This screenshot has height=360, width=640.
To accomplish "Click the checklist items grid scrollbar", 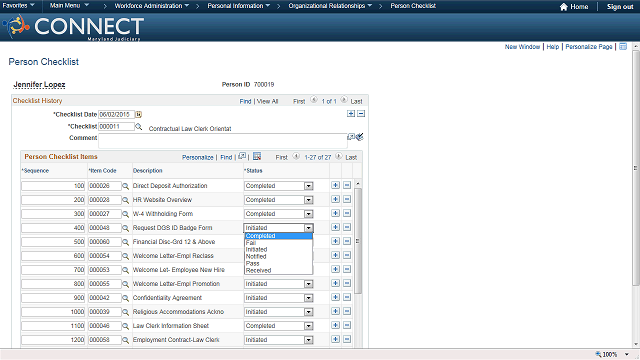I will click(358, 241).
